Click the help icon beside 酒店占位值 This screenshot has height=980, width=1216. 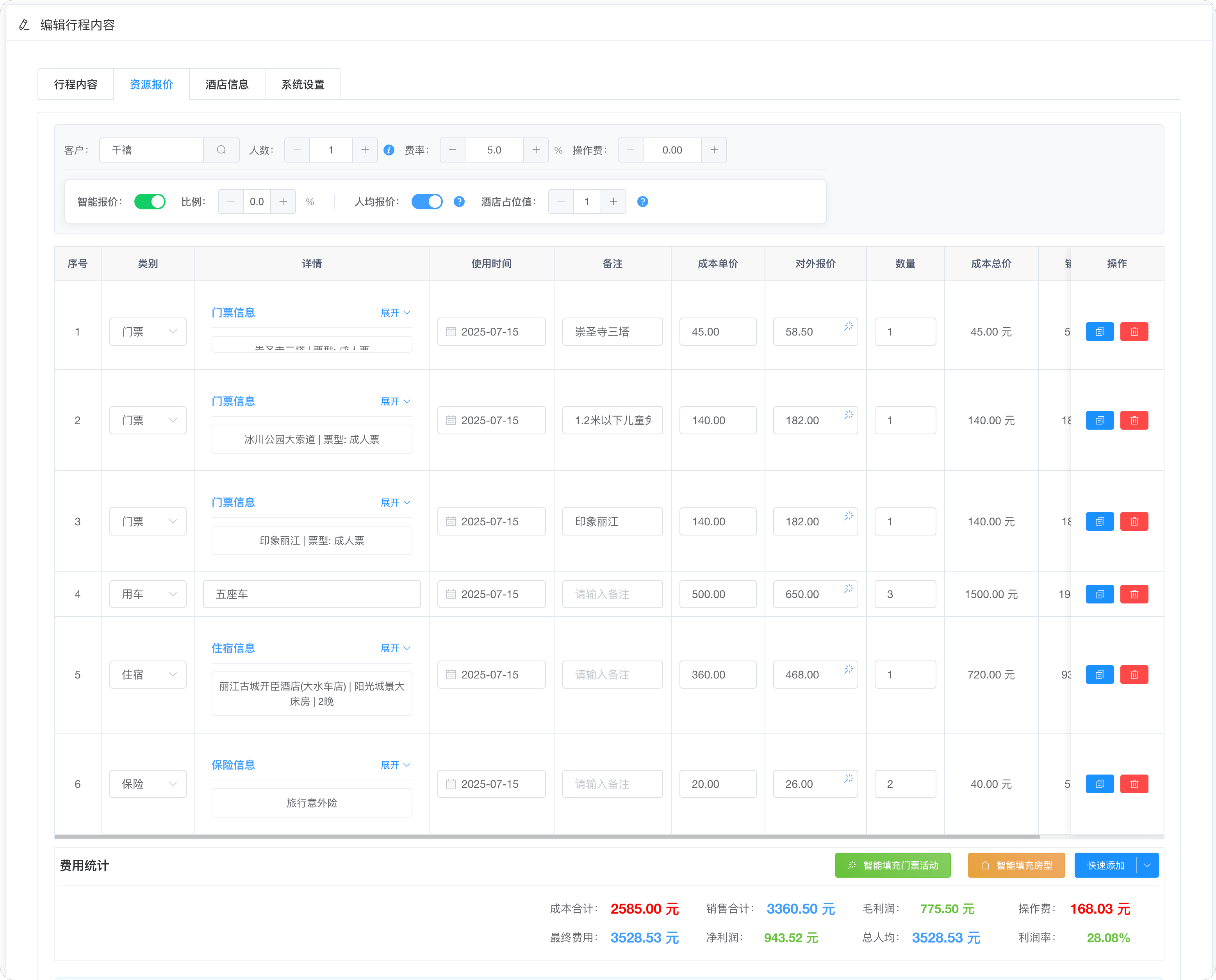pos(643,202)
